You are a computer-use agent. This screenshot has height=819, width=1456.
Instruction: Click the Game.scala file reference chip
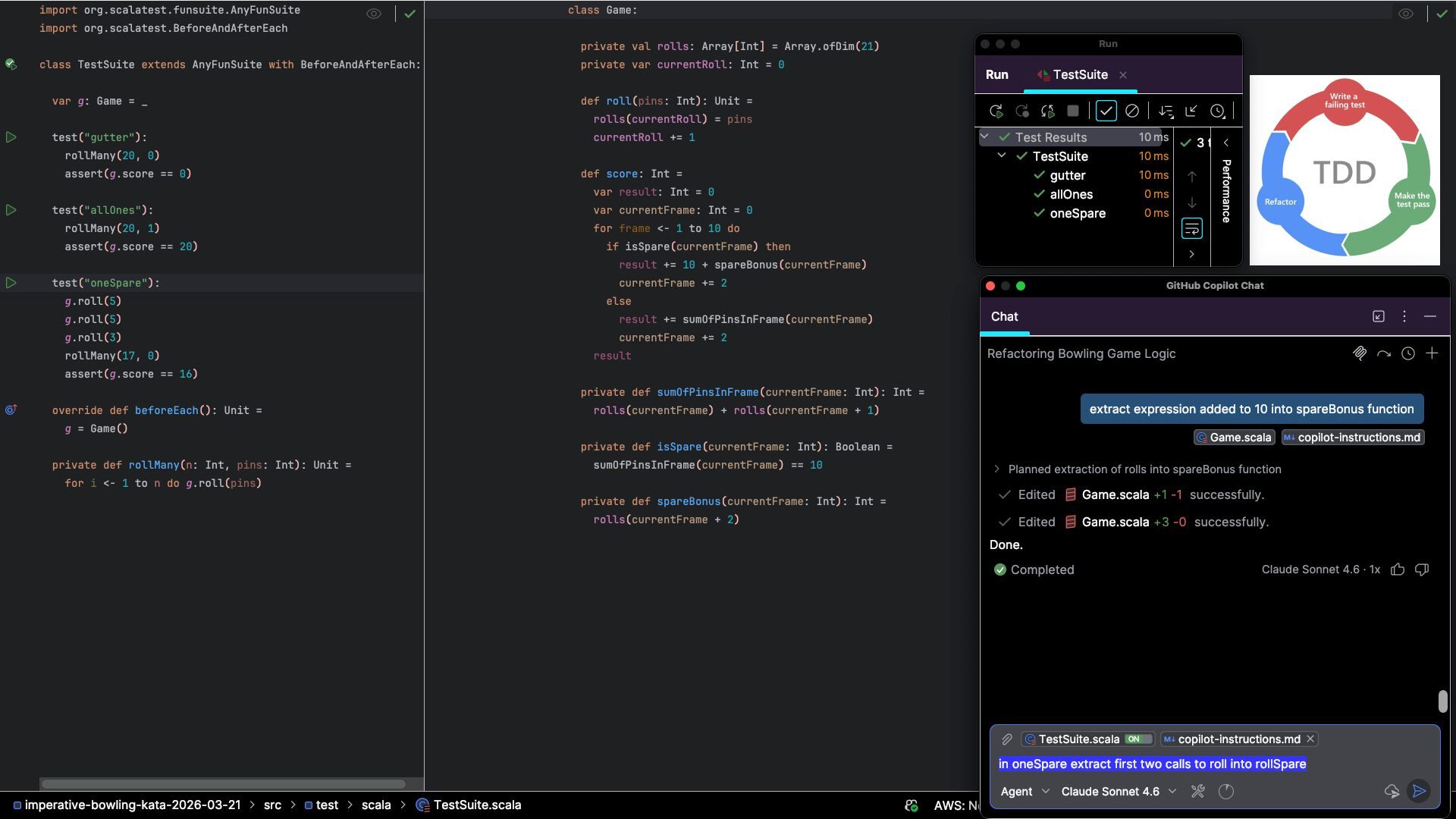(1234, 438)
